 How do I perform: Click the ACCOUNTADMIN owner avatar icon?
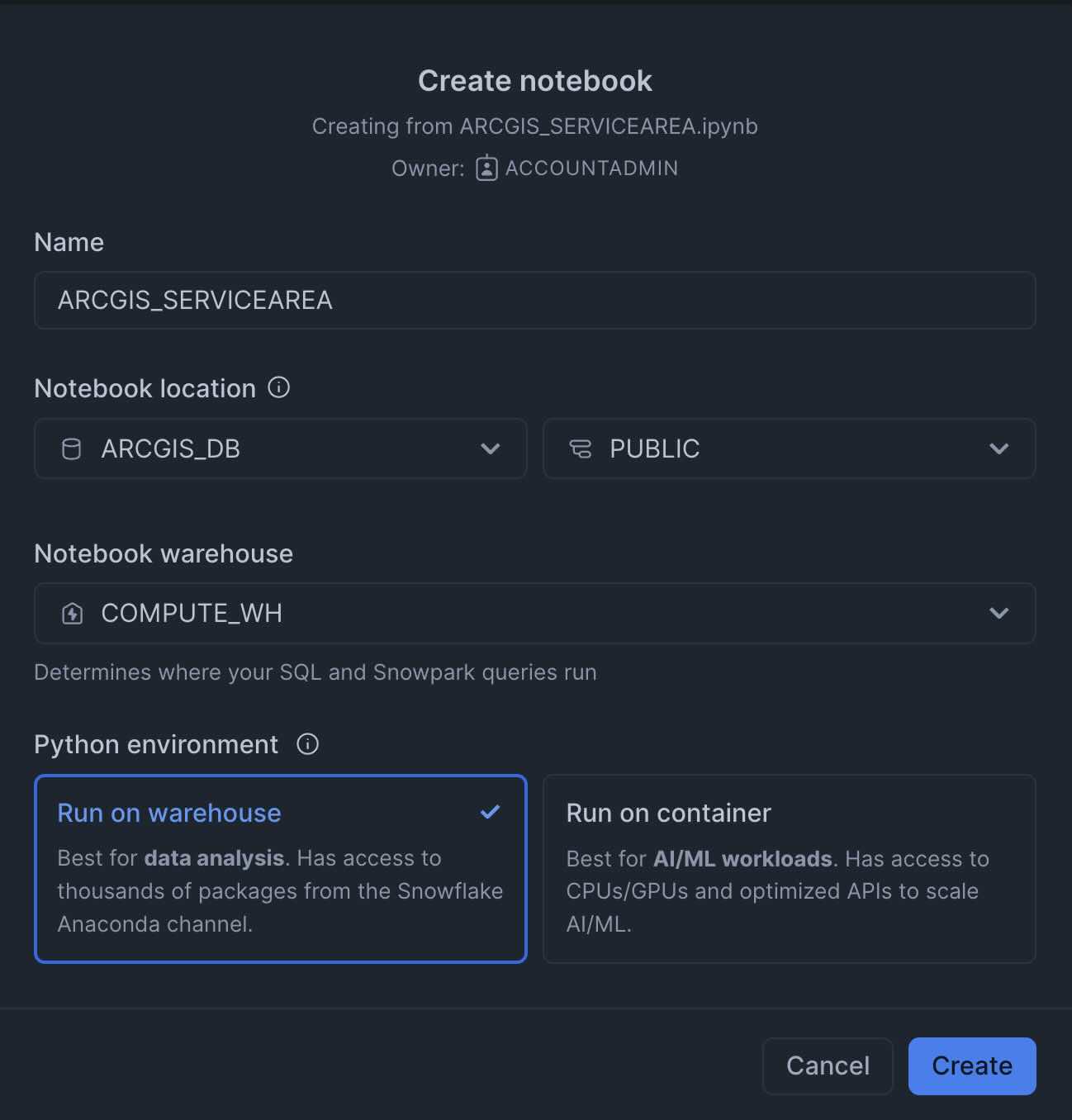tap(486, 168)
